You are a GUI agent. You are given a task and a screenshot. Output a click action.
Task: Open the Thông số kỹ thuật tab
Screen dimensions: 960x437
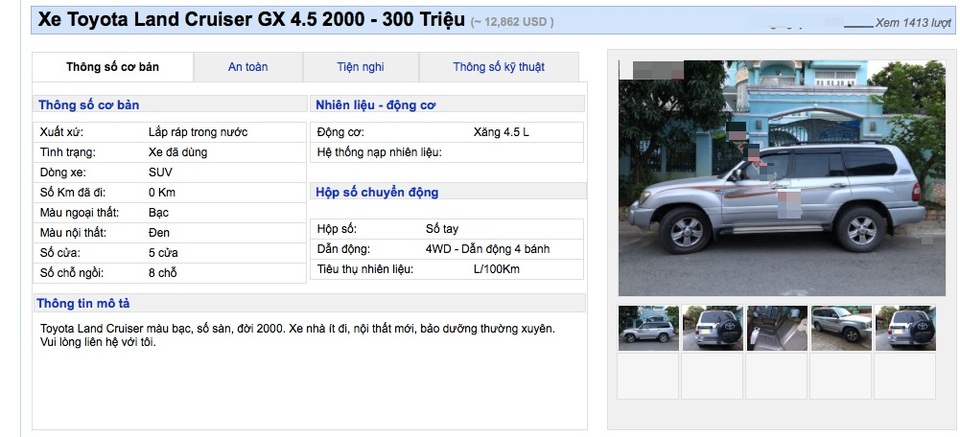pos(499,67)
